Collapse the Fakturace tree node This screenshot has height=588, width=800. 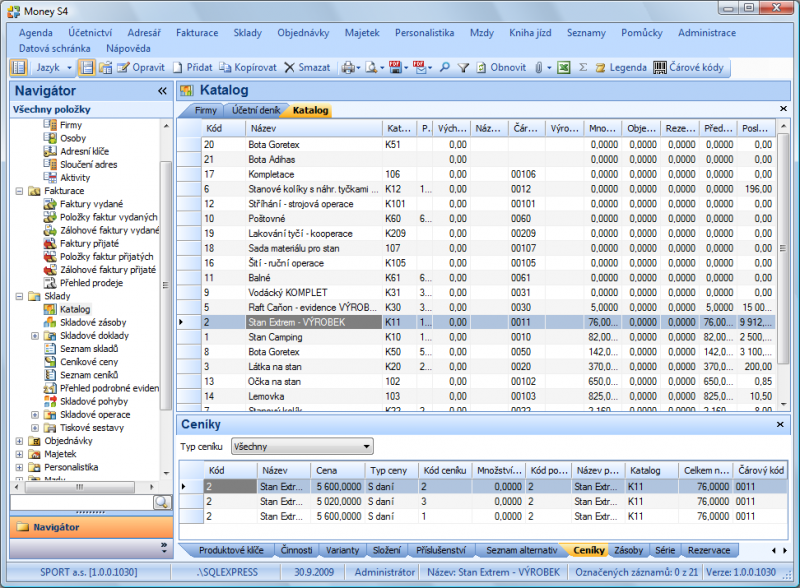tap(19, 191)
